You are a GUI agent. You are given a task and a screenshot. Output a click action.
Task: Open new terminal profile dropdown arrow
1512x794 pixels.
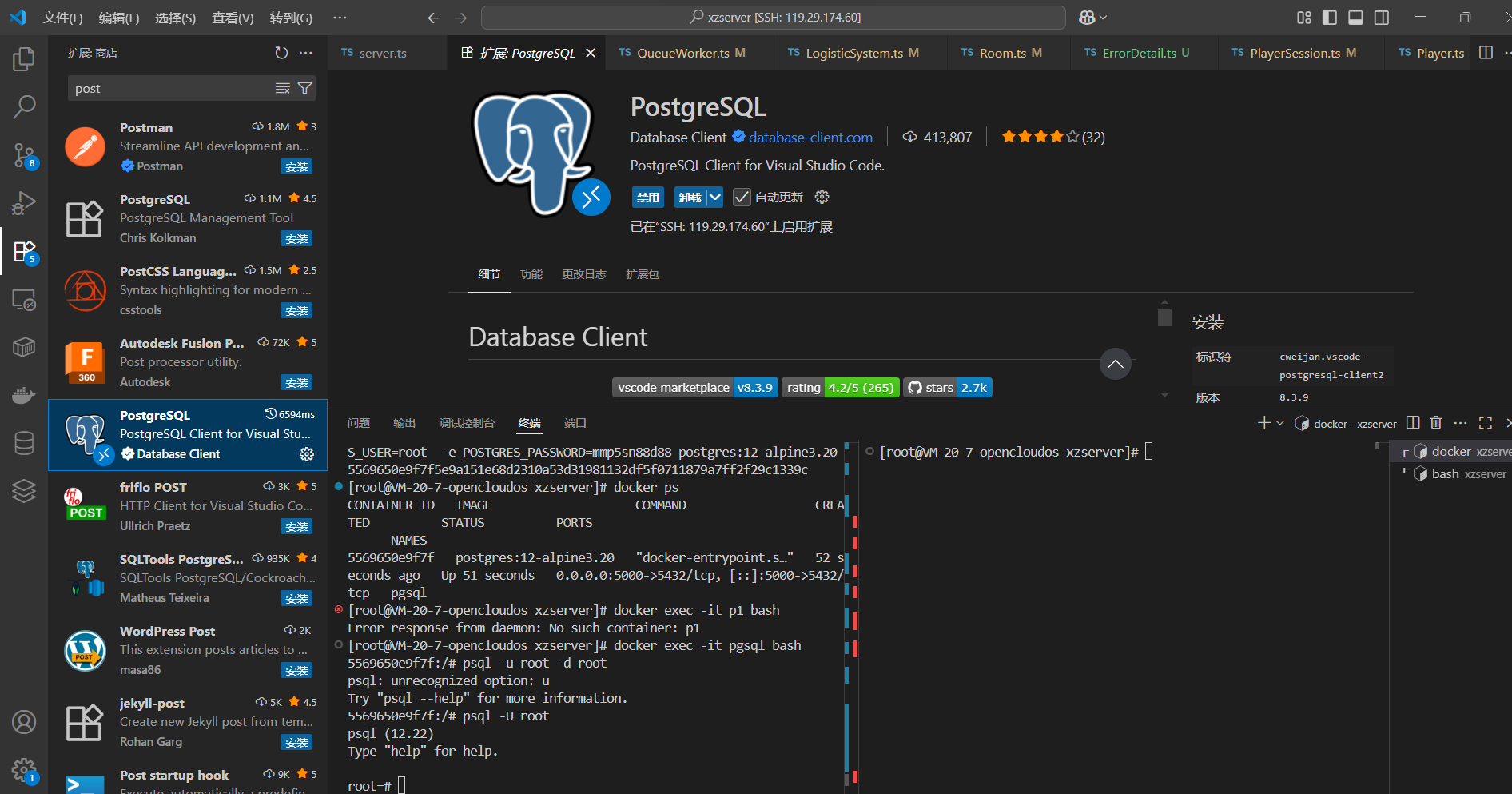tap(1280, 423)
